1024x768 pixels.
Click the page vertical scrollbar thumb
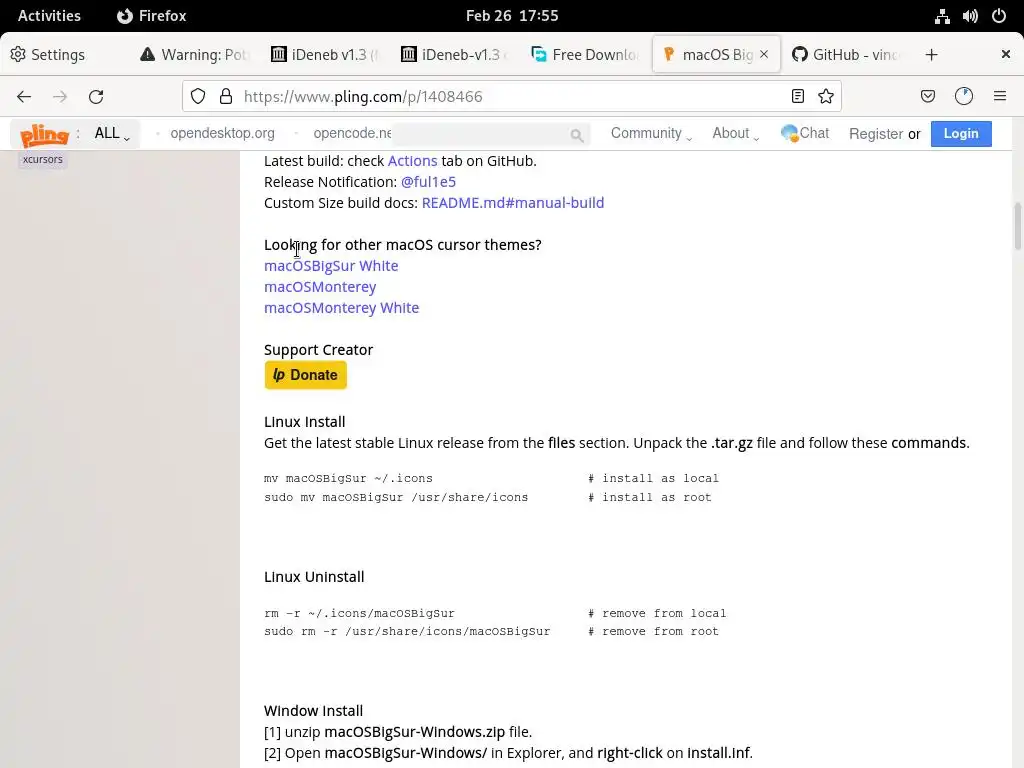click(1017, 226)
